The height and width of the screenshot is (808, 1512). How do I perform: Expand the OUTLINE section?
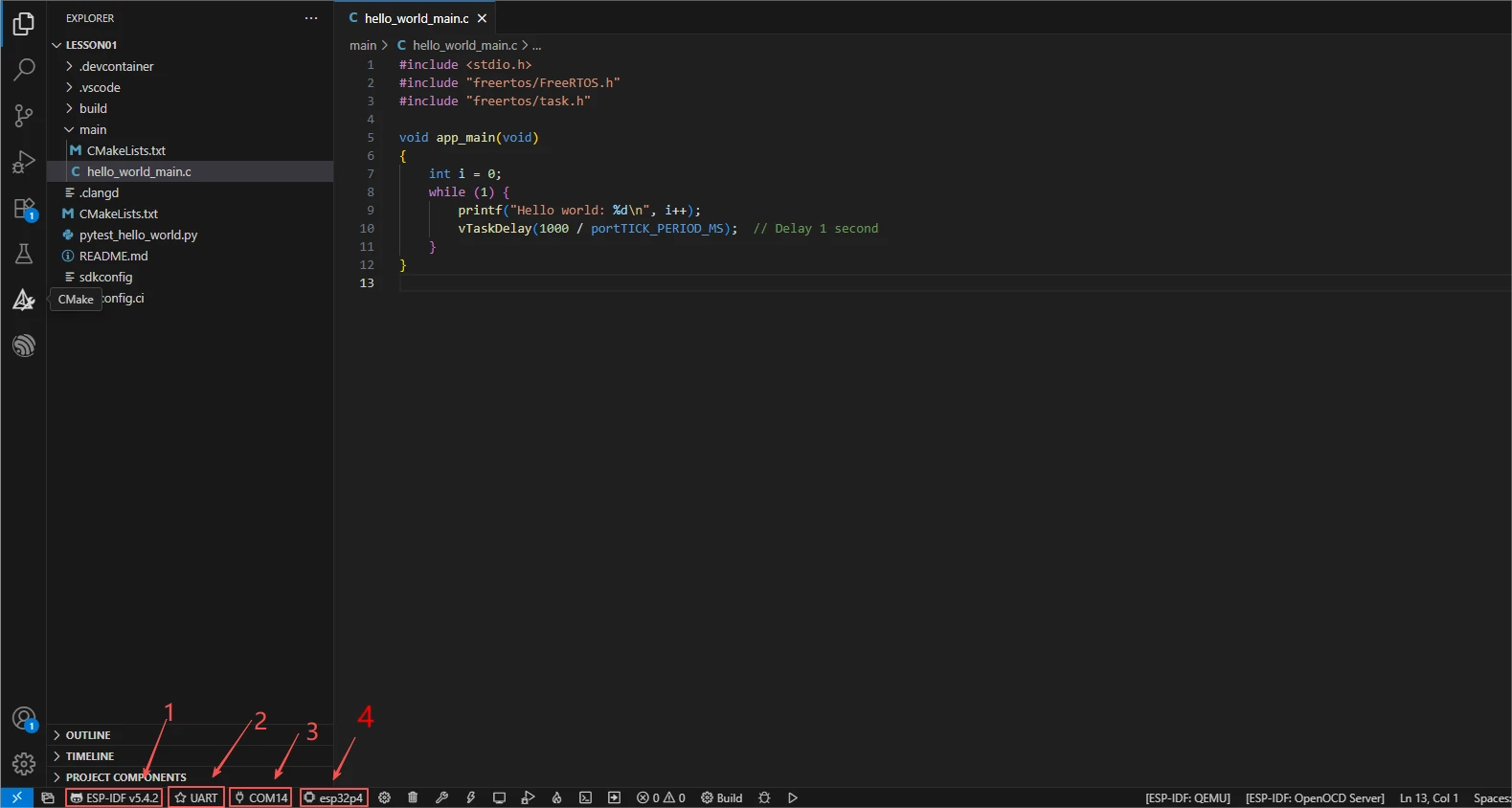pos(88,735)
